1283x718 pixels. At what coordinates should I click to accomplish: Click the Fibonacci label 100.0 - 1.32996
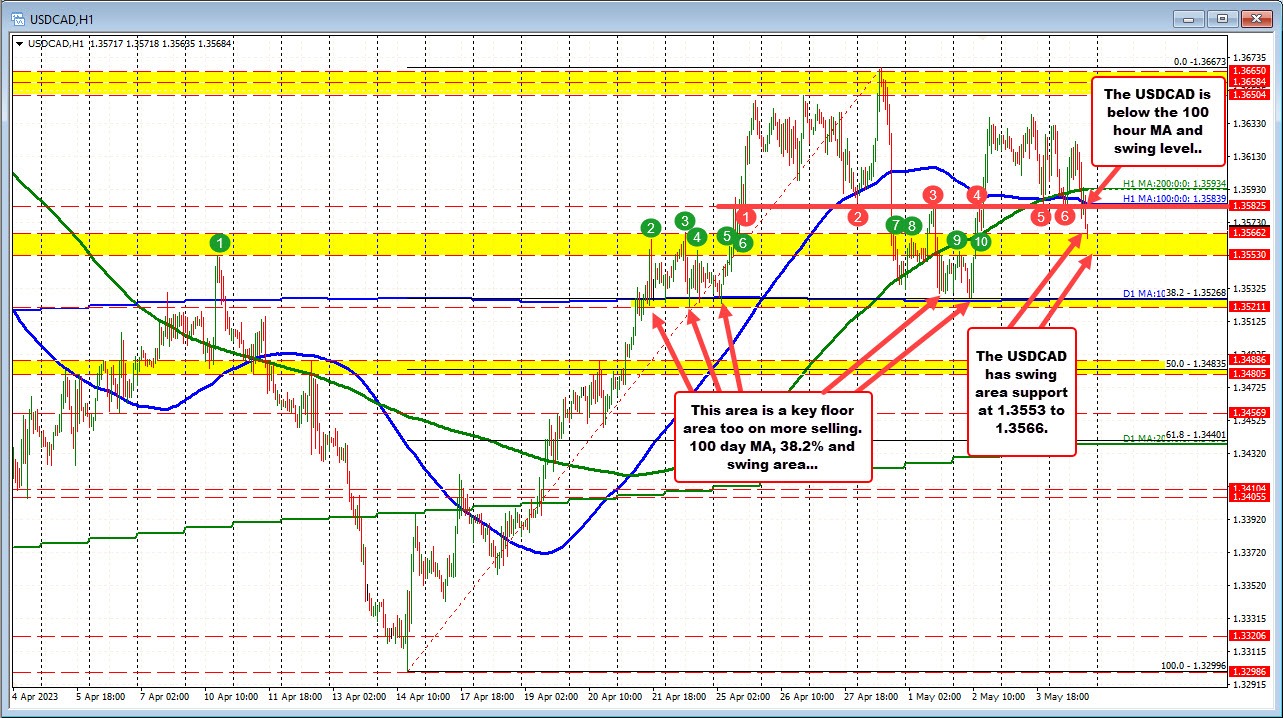coord(1193,665)
